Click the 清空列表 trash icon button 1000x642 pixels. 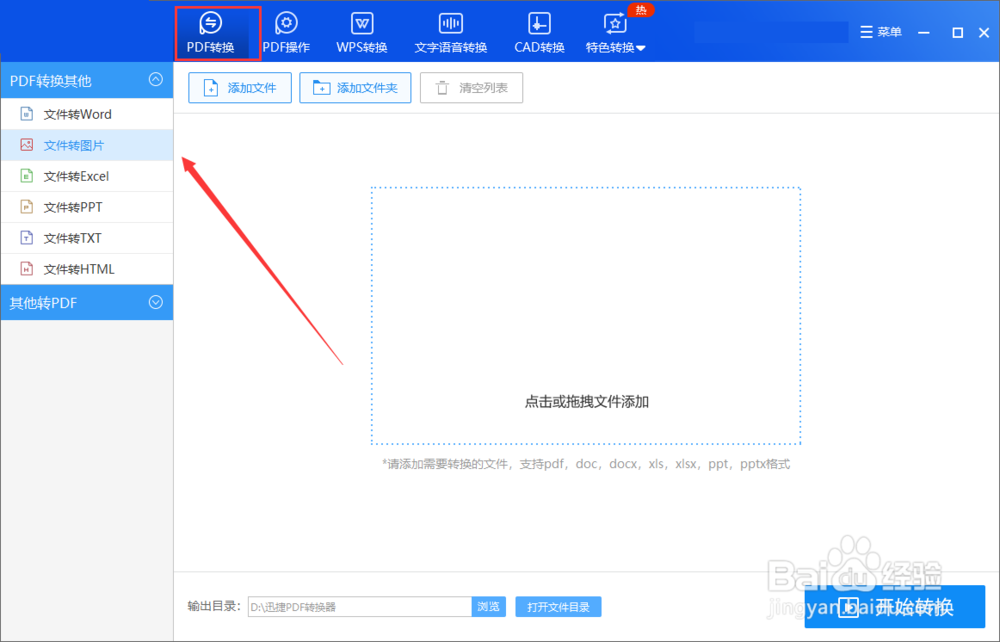[471, 88]
